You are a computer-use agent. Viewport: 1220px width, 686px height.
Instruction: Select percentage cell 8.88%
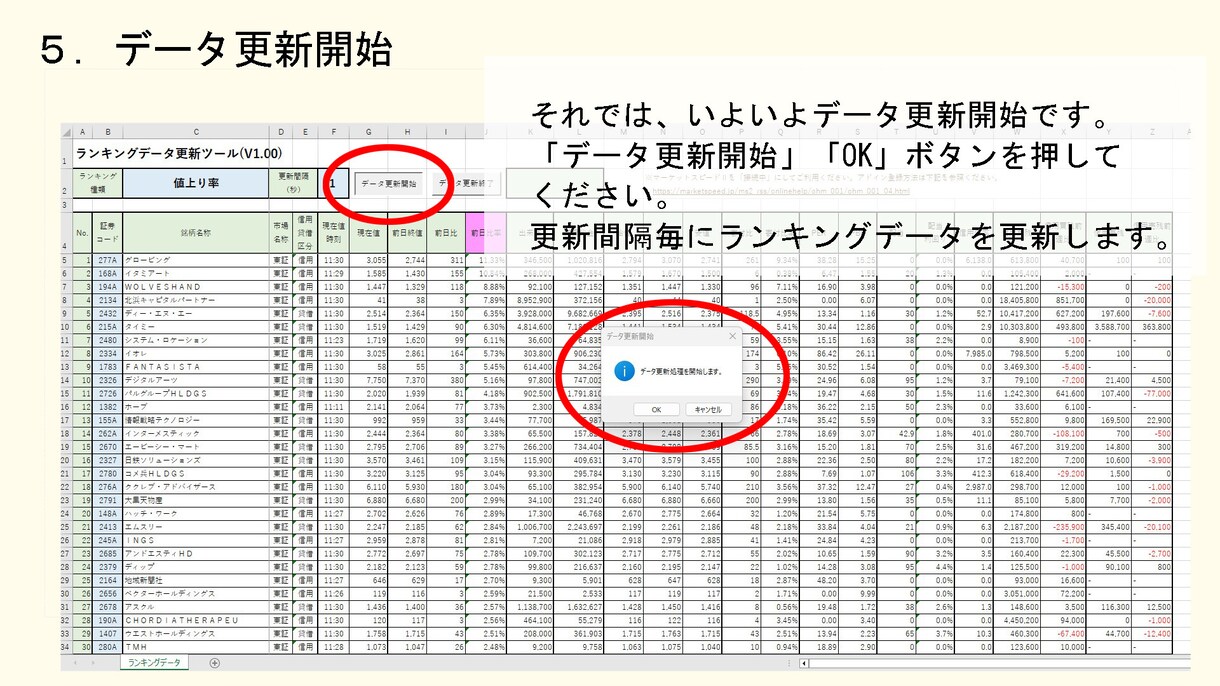point(487,286)
